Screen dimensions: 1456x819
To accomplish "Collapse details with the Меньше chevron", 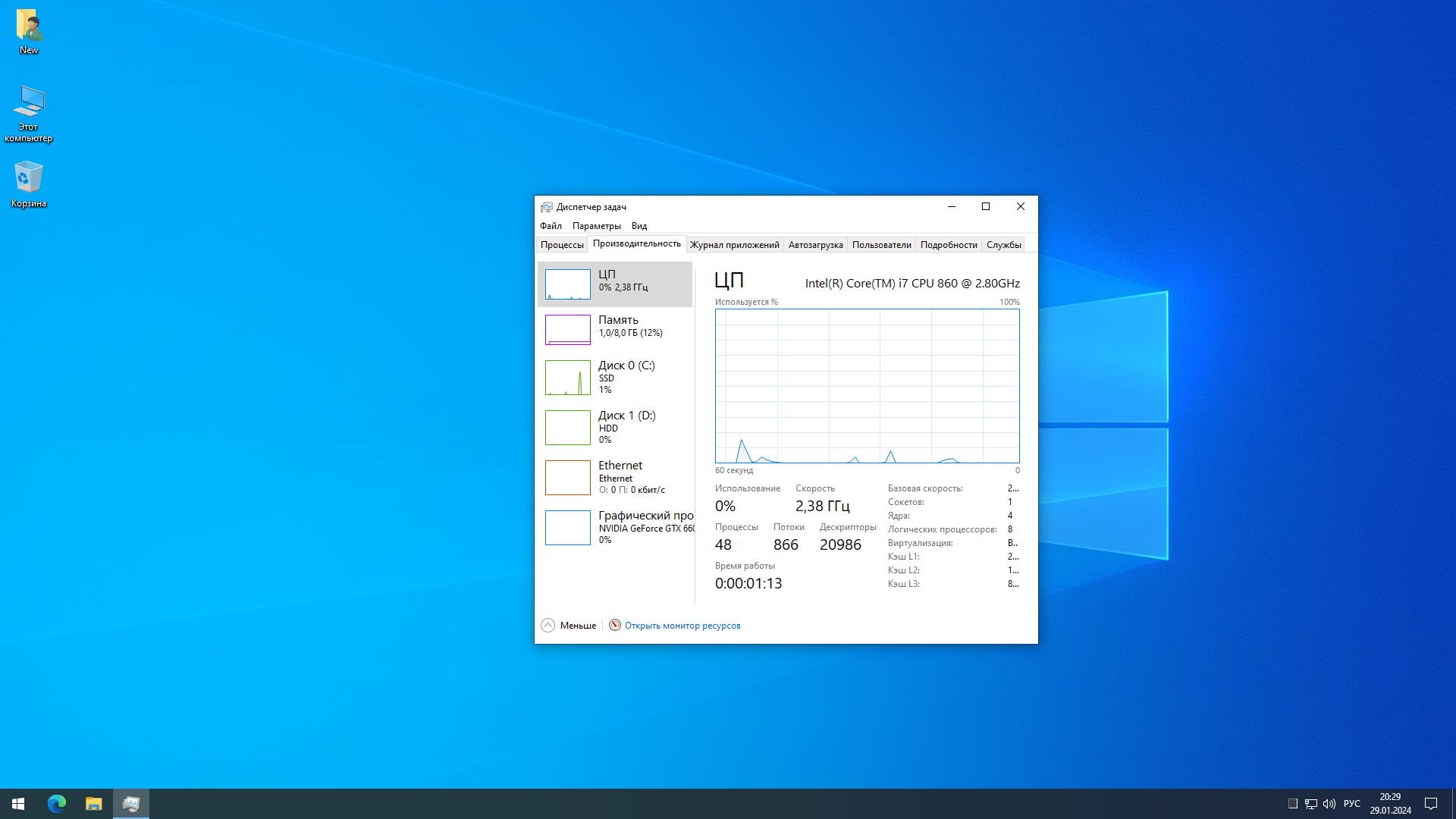I will tap(548, 626).
